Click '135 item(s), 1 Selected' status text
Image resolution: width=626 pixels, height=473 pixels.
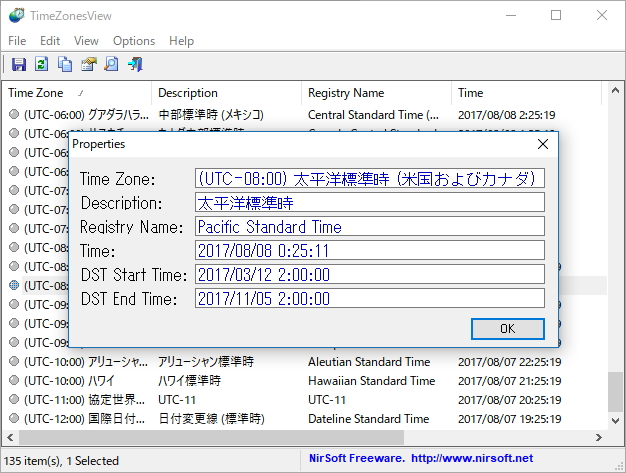61,461
